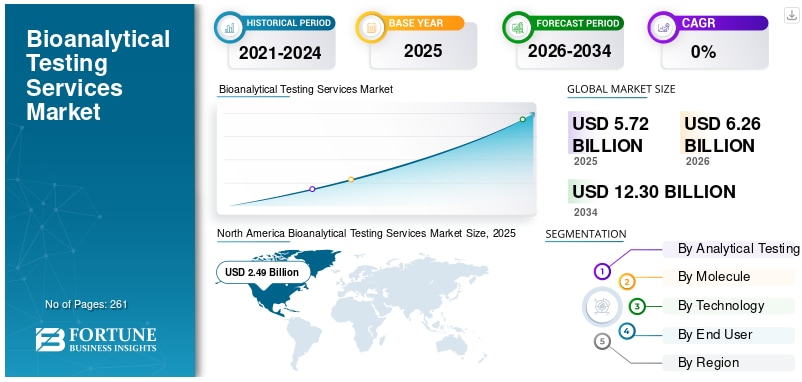
Task: Click segmentation number 4 circle
Action: [627, 331]
